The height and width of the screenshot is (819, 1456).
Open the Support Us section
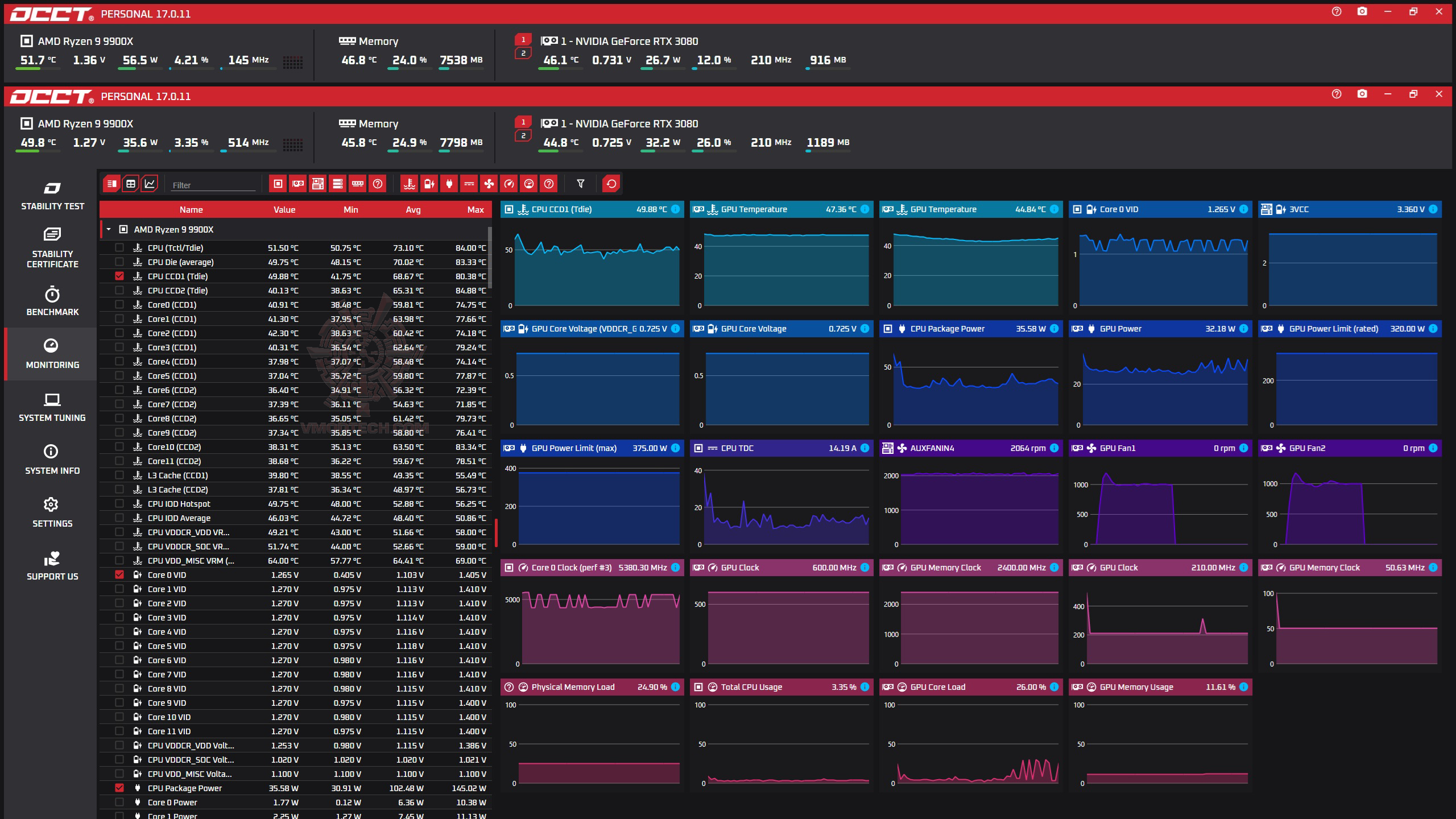52,566
